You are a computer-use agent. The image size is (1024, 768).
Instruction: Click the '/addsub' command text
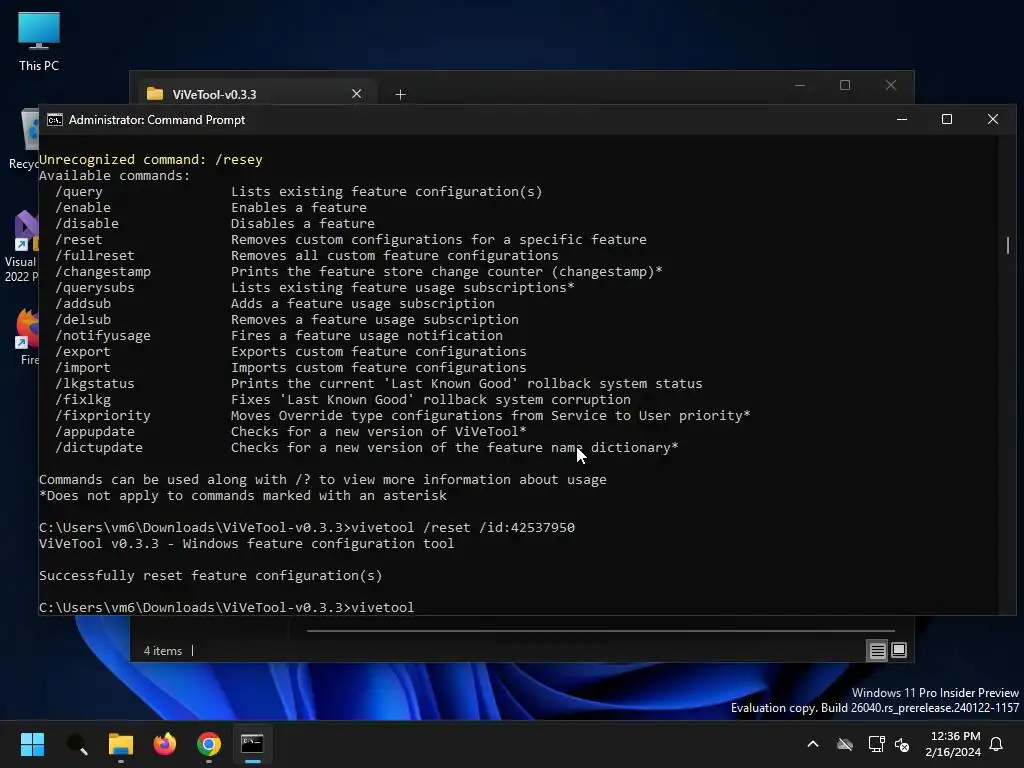click(83, 304)
